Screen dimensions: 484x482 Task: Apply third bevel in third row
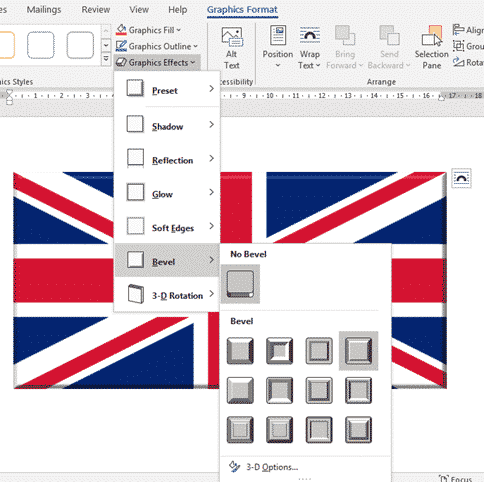point(319,430)
